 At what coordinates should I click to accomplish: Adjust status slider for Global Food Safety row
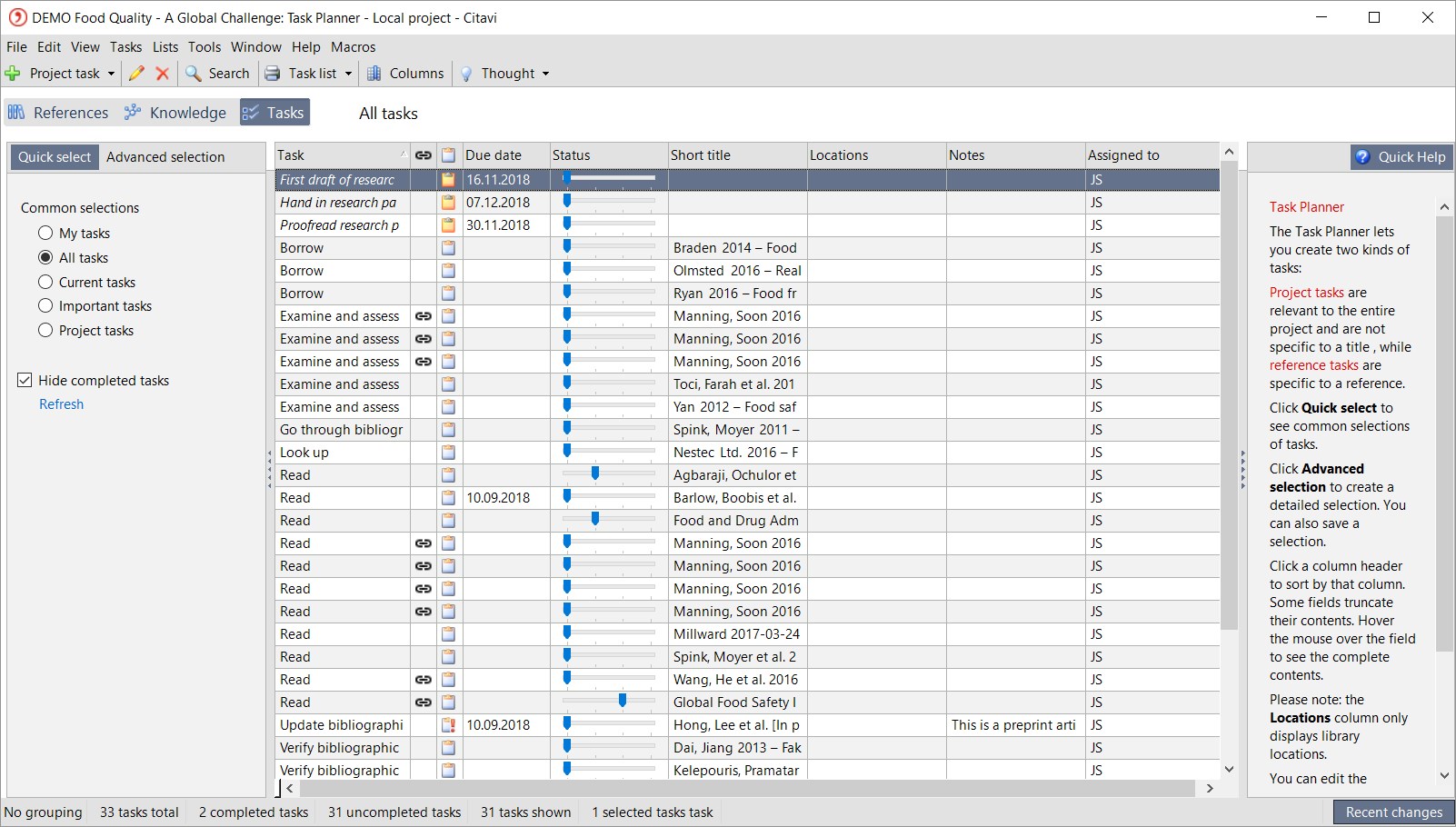[623, 701]
